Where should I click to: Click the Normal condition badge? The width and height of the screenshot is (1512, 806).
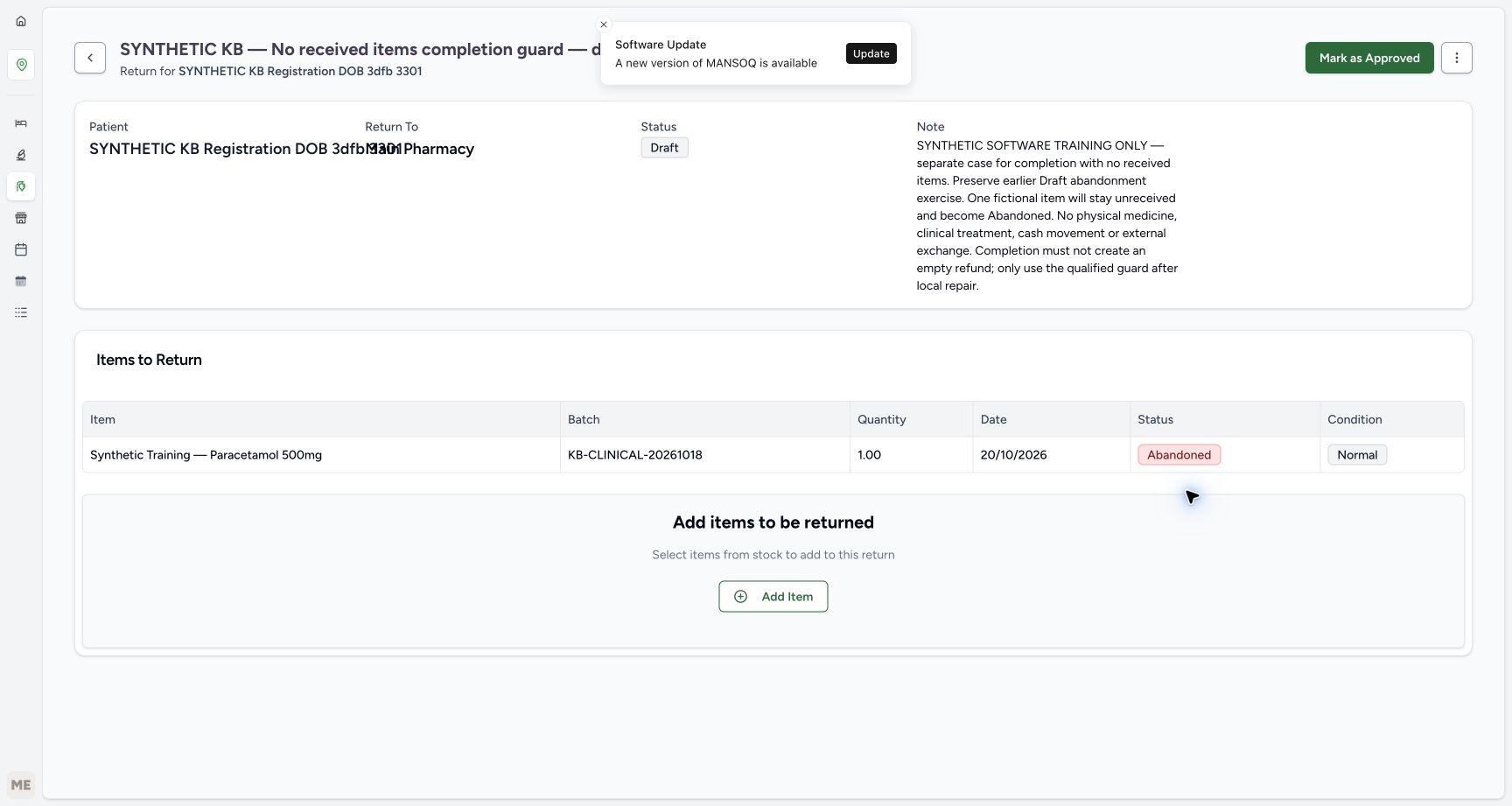pyautogui.click(x=1357, y=455)
